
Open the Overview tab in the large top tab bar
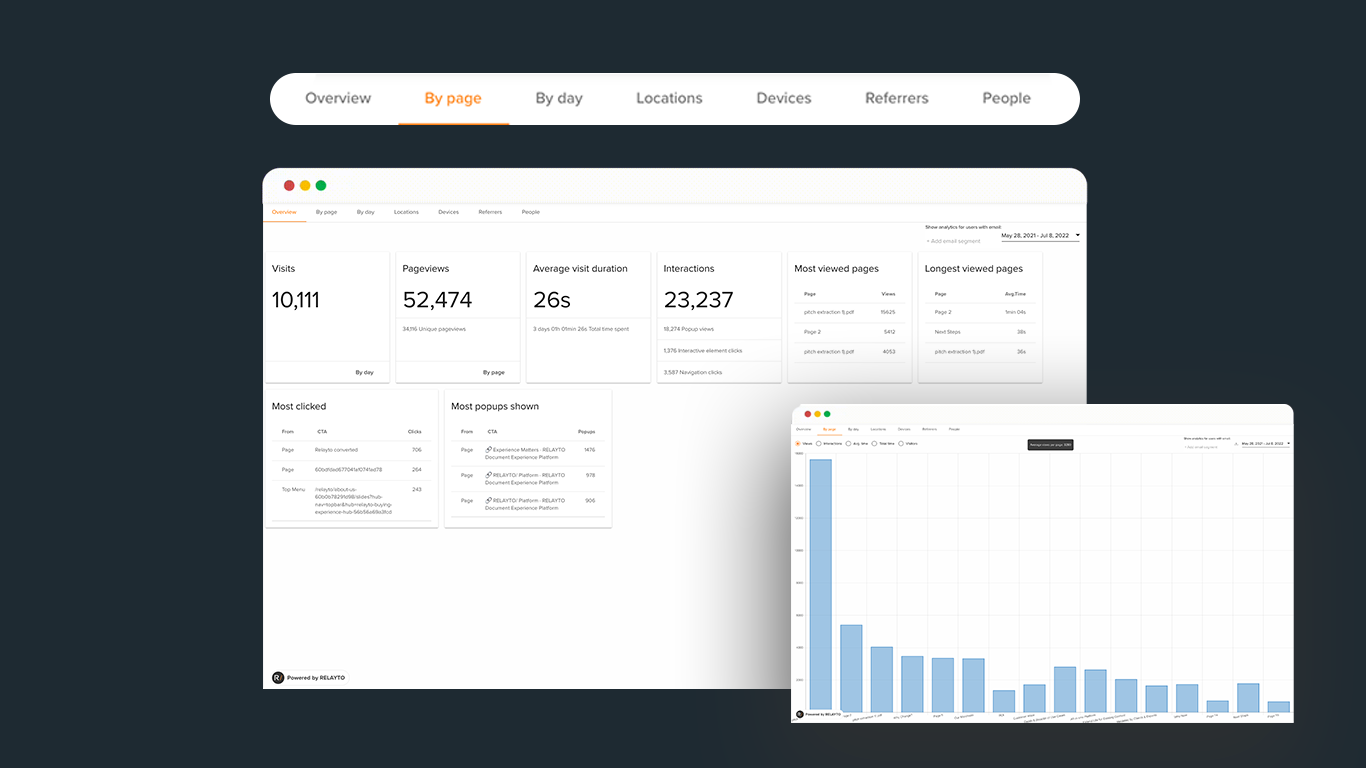[x=338, y=98]
